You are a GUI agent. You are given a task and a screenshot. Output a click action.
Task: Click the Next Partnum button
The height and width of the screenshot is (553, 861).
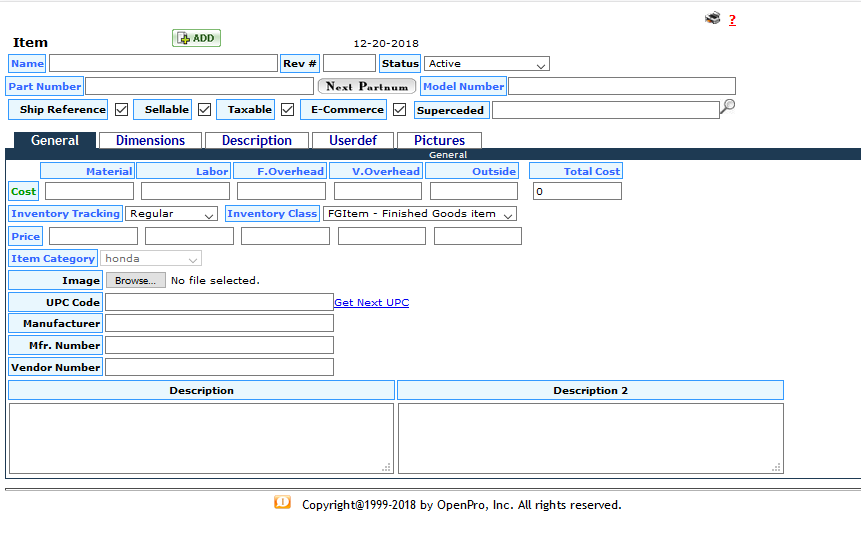point(366,87)
